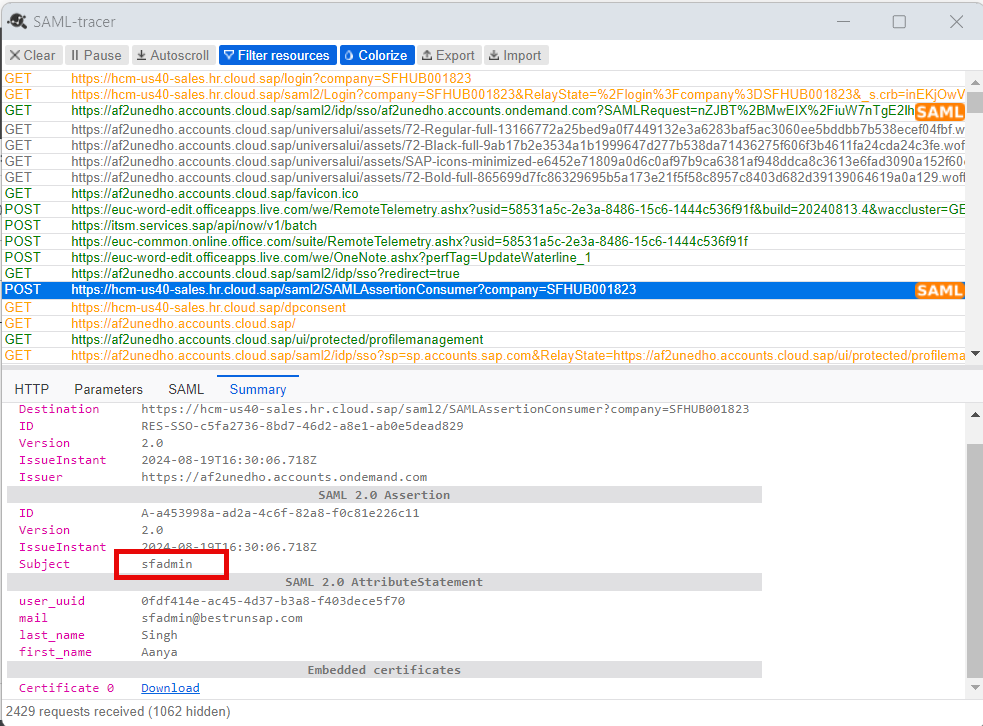Viewport: 983px width, 726px height.
Task: Select the login?company=SFHUB001823 GET request
Action: (484, 78)
